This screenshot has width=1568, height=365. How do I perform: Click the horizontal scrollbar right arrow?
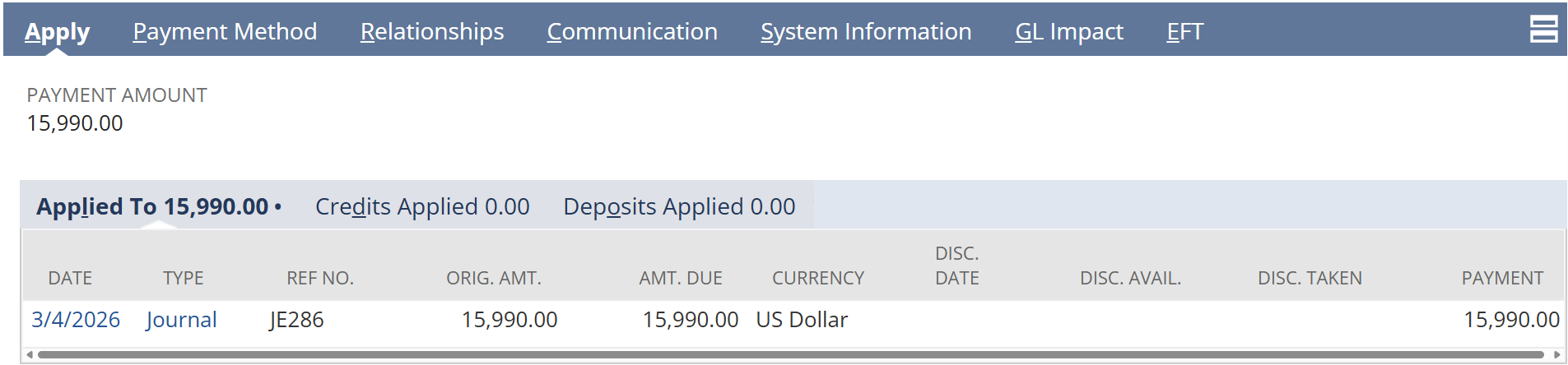[x=1556, y=355]
